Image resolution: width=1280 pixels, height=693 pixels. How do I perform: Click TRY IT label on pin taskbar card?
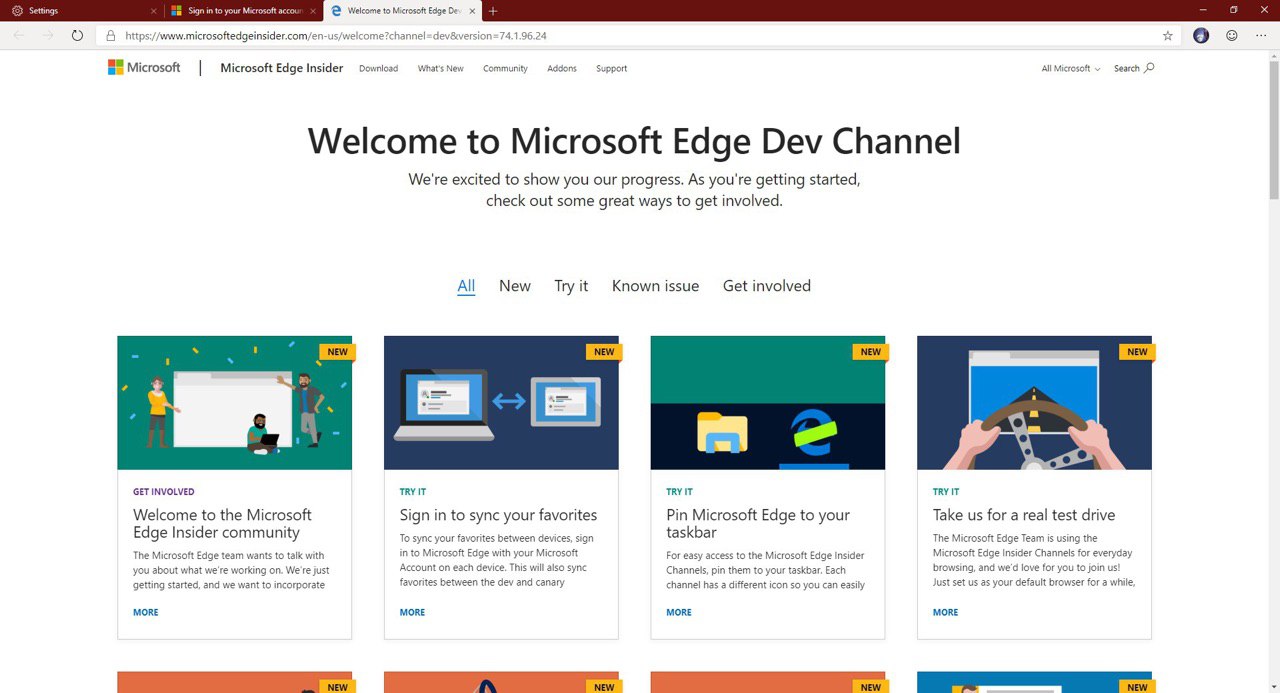pos(680,492)
